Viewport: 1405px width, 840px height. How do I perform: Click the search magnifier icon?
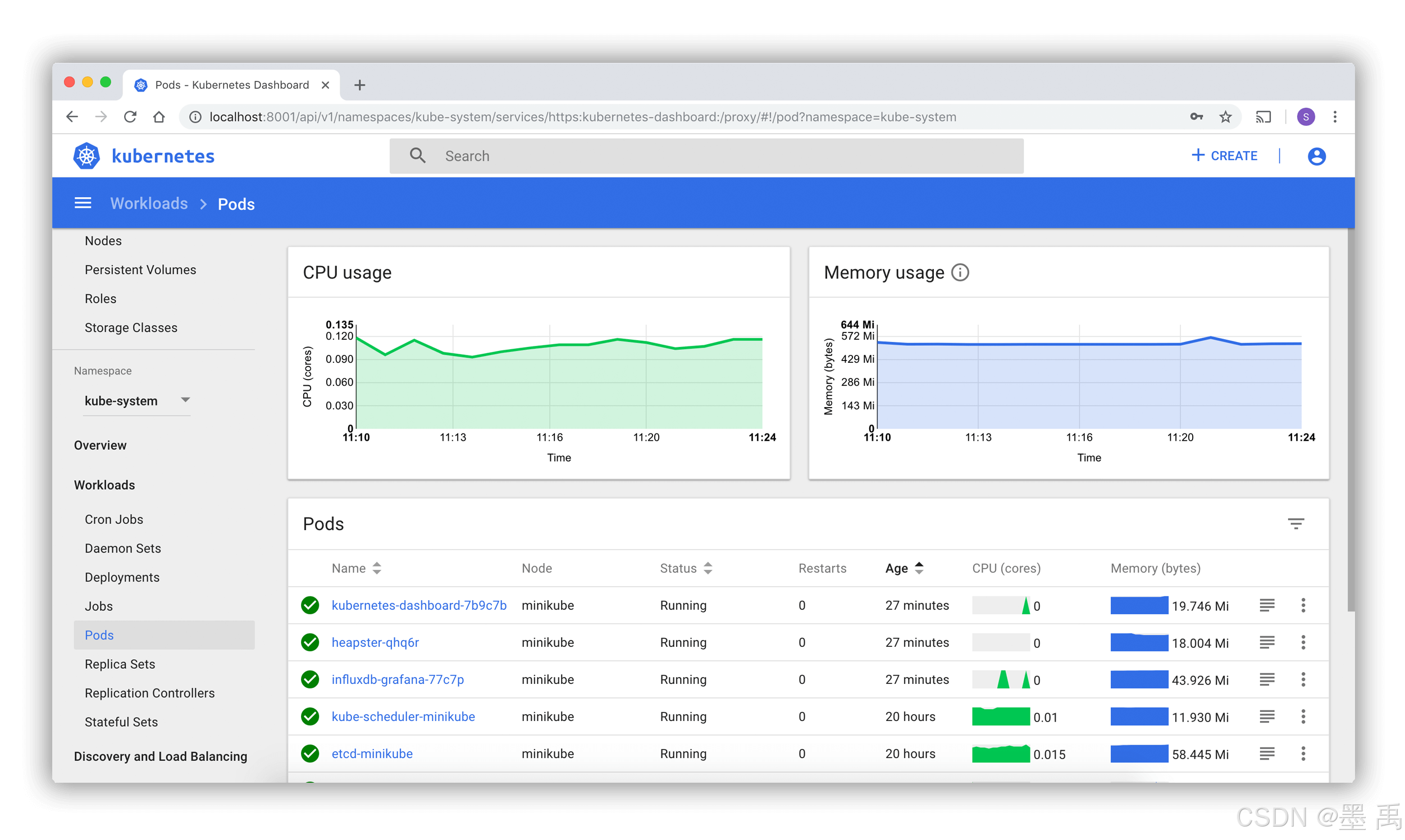click(x=418, y=156)
